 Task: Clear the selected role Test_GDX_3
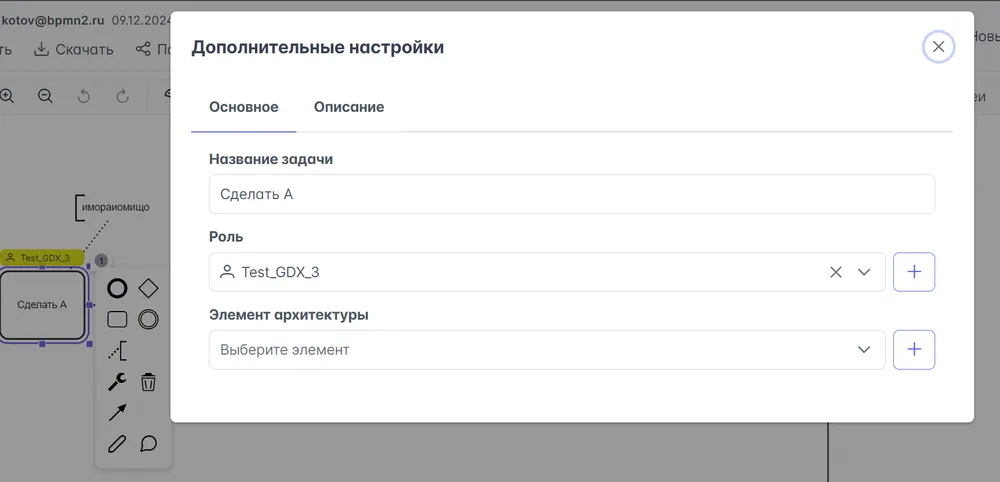coord(835,272)
